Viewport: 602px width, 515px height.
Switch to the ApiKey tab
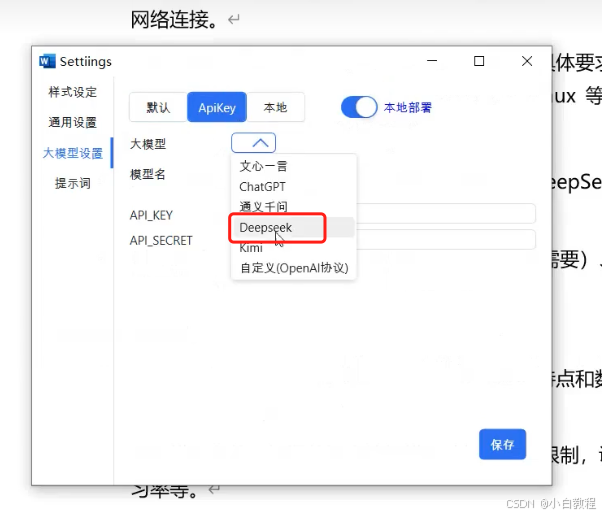point(217,107)
